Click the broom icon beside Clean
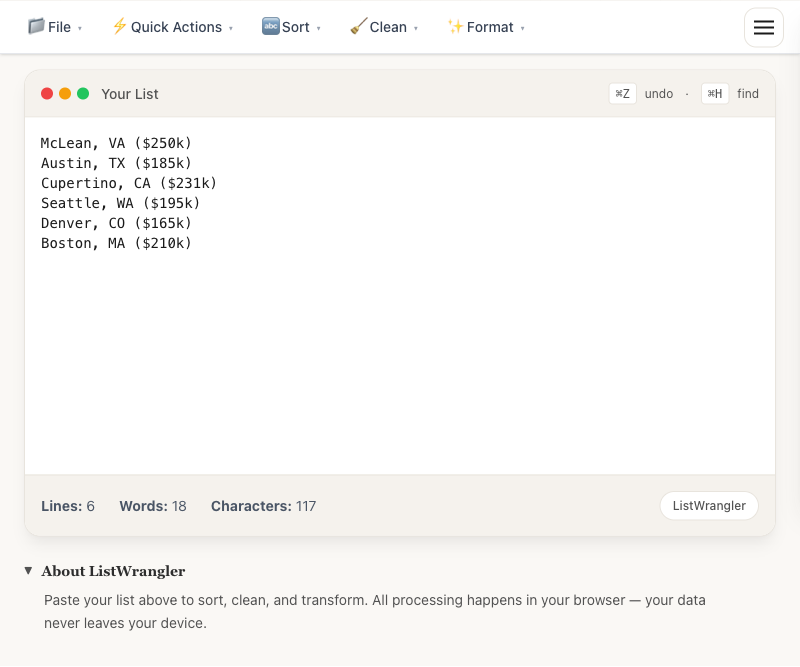This screenshot has height=667, width=800. tap(358, 27)
